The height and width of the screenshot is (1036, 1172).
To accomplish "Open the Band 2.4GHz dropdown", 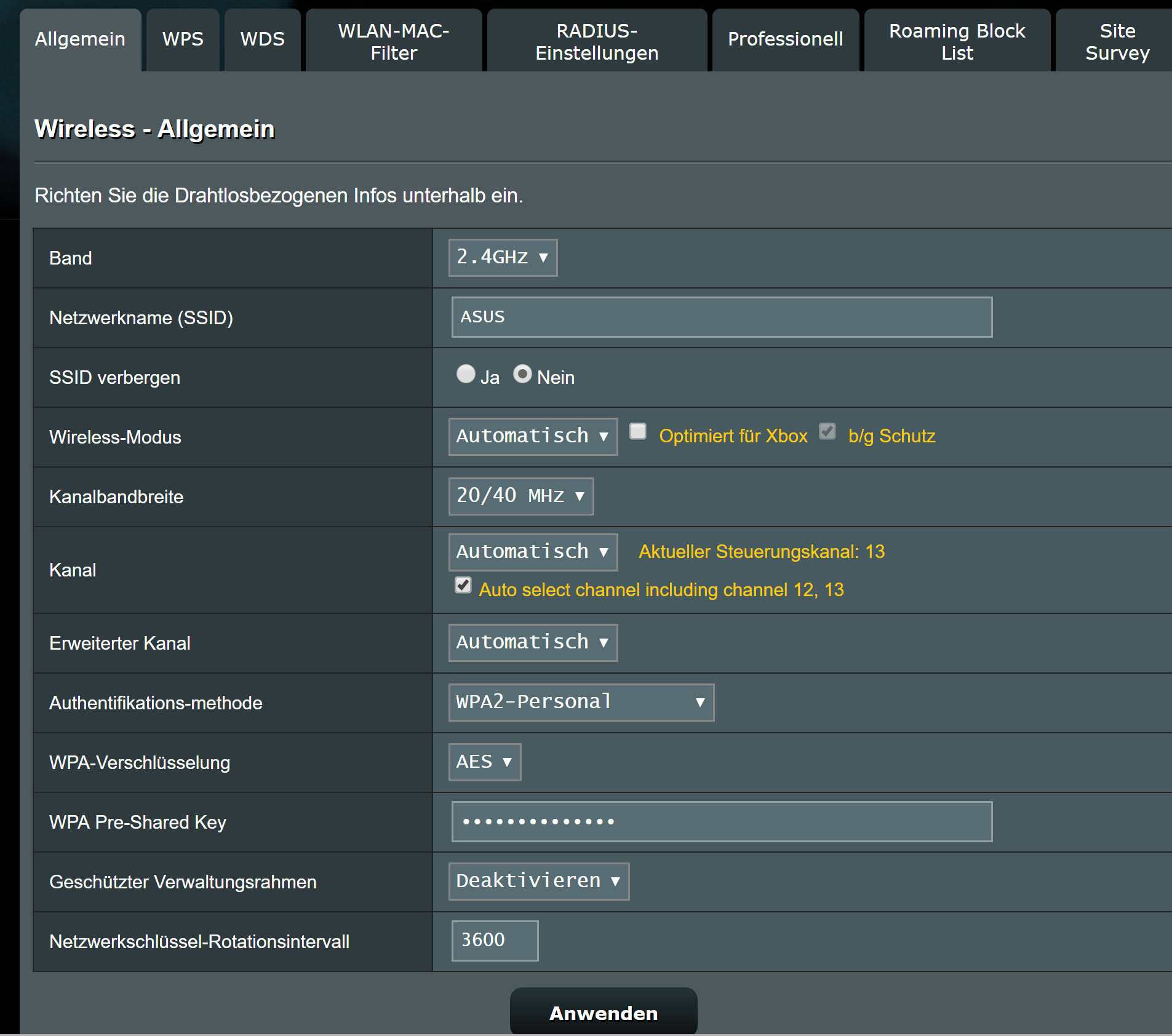I will pyautogui.click(x=503, y=257).
